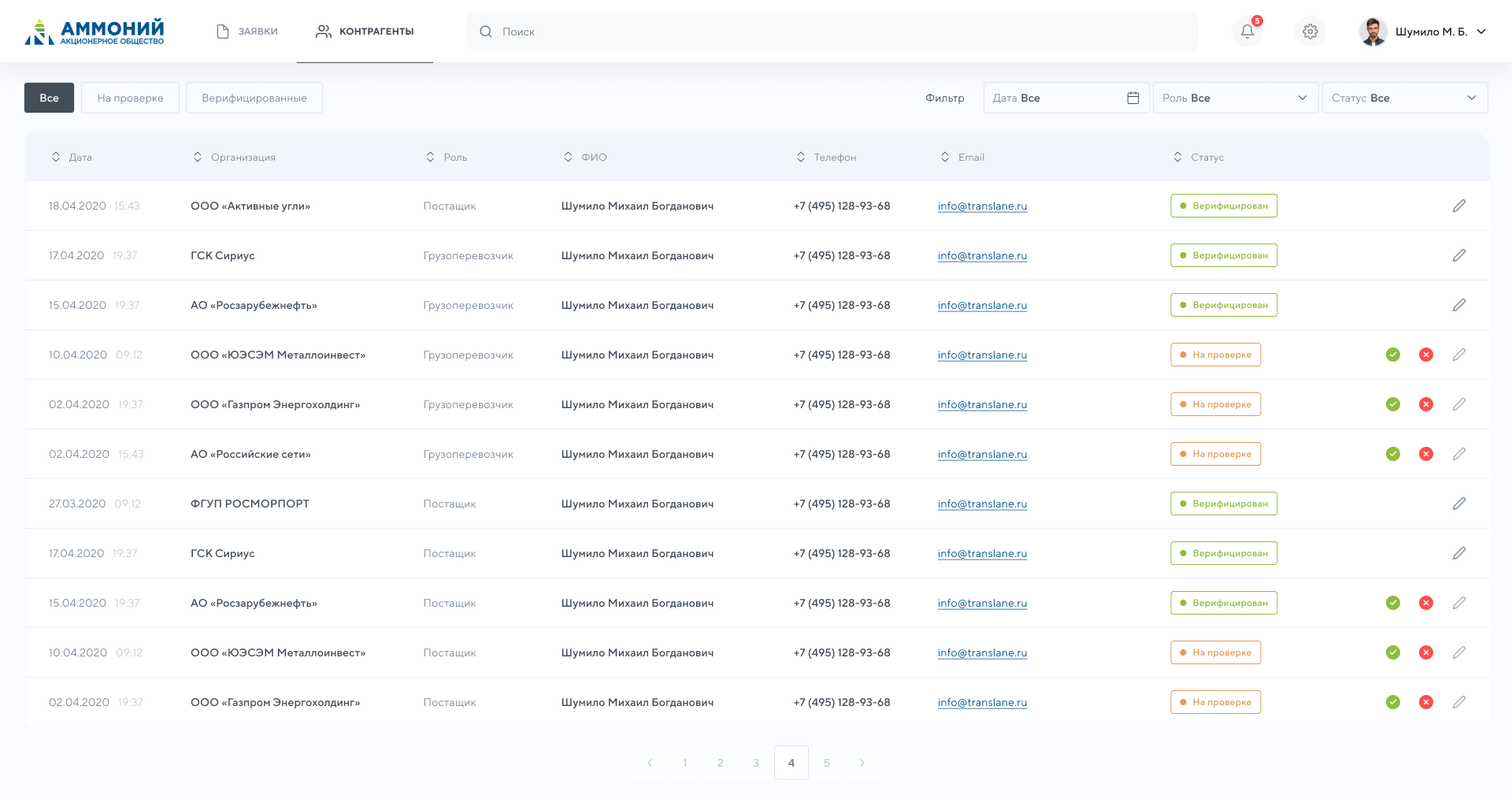Approve Газпром Энергохолдинг Грузоперевозчик row
The image size is (1512, 799).
[x=1393, y=404]
